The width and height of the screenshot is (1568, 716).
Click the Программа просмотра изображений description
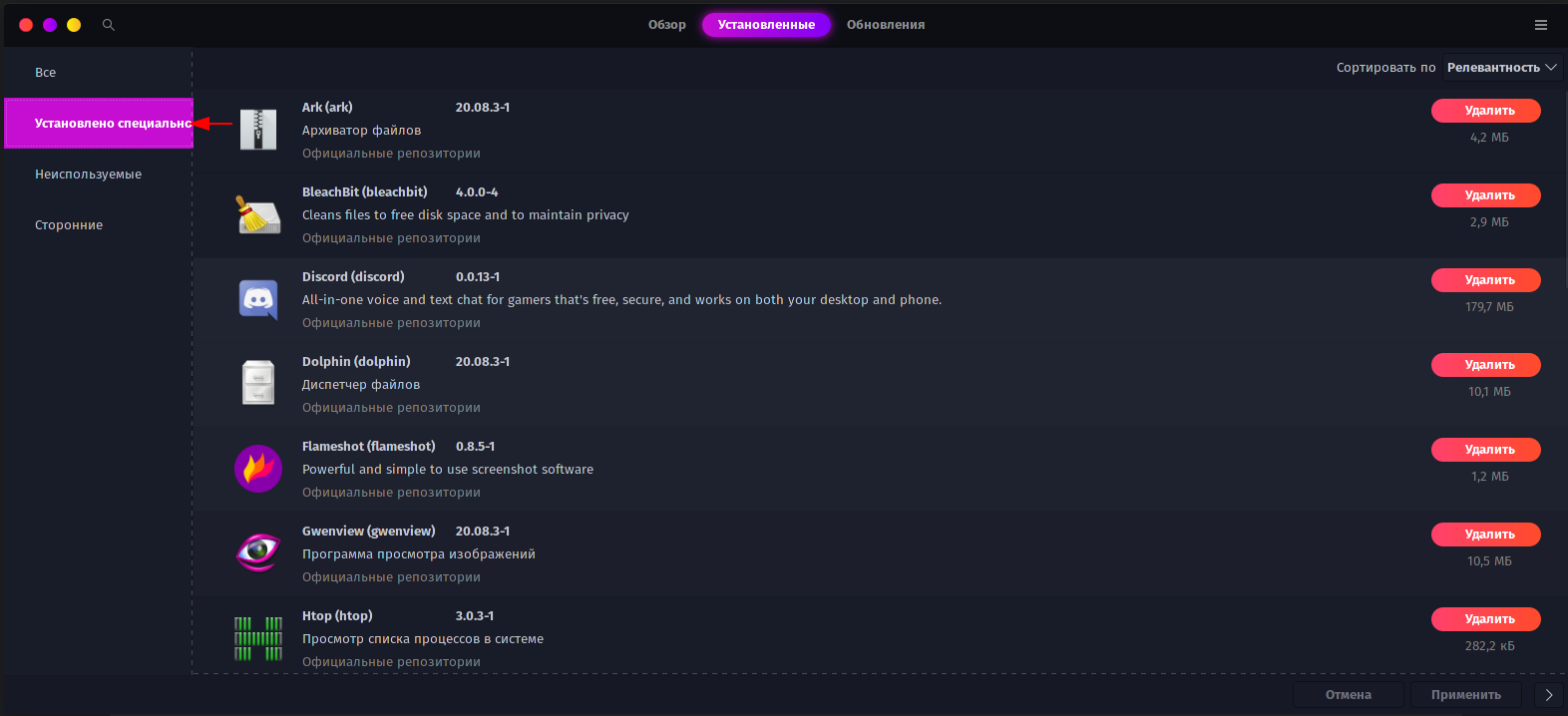coord(419,554)
